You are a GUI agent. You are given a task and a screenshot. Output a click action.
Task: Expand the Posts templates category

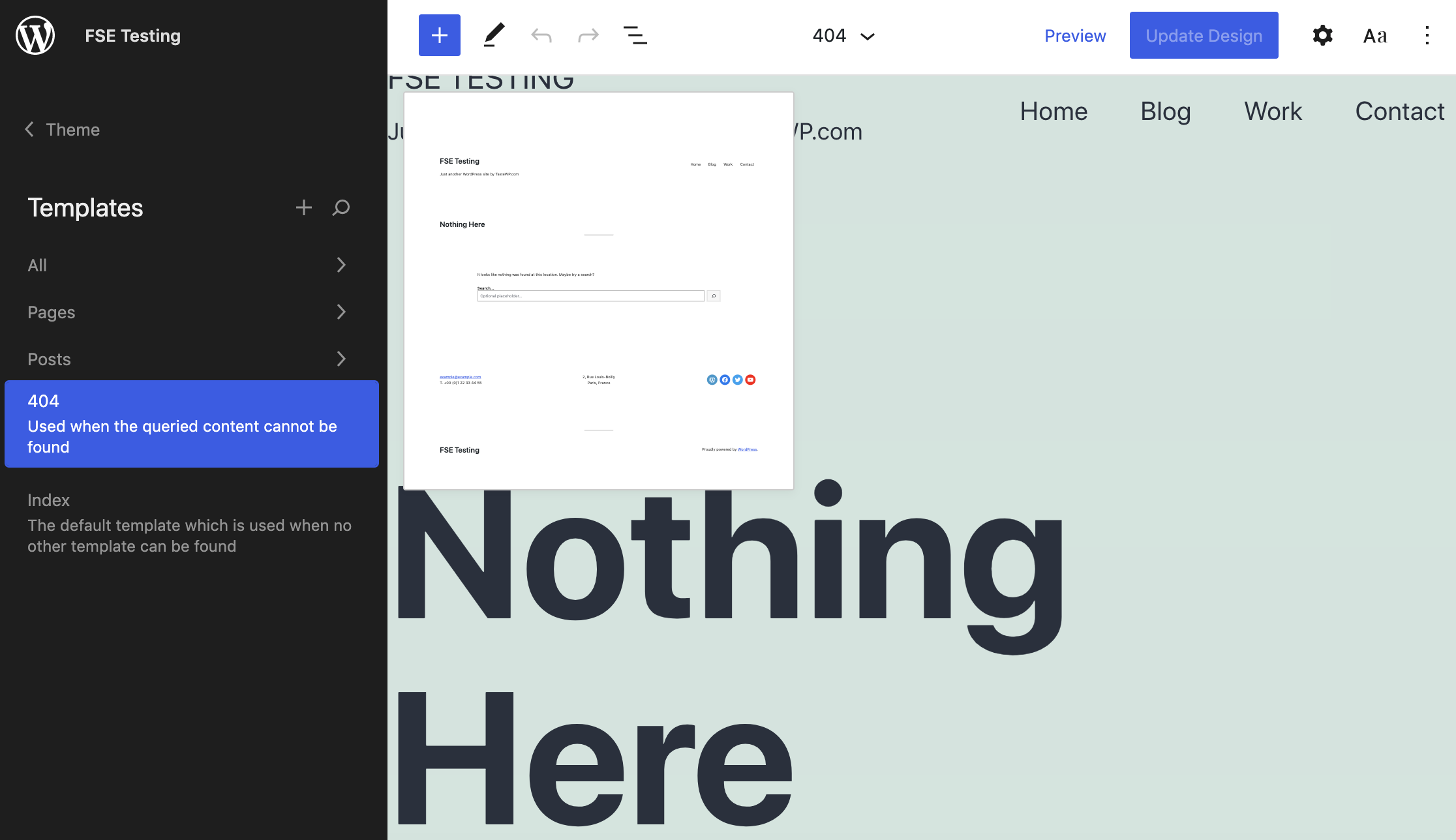(x=187, y=359)
